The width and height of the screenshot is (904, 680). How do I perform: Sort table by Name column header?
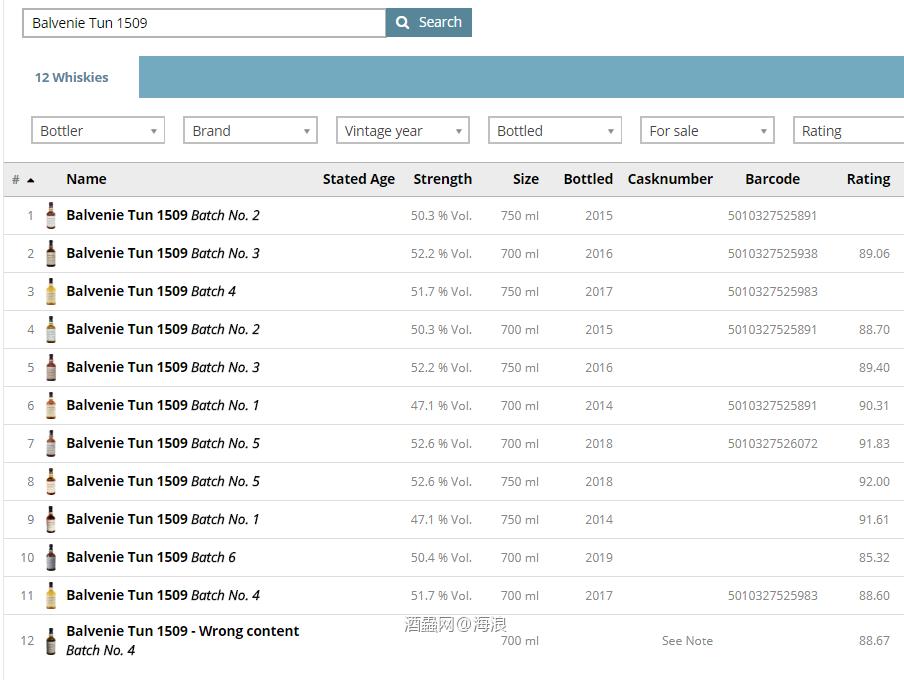click(x=86, y=179)
